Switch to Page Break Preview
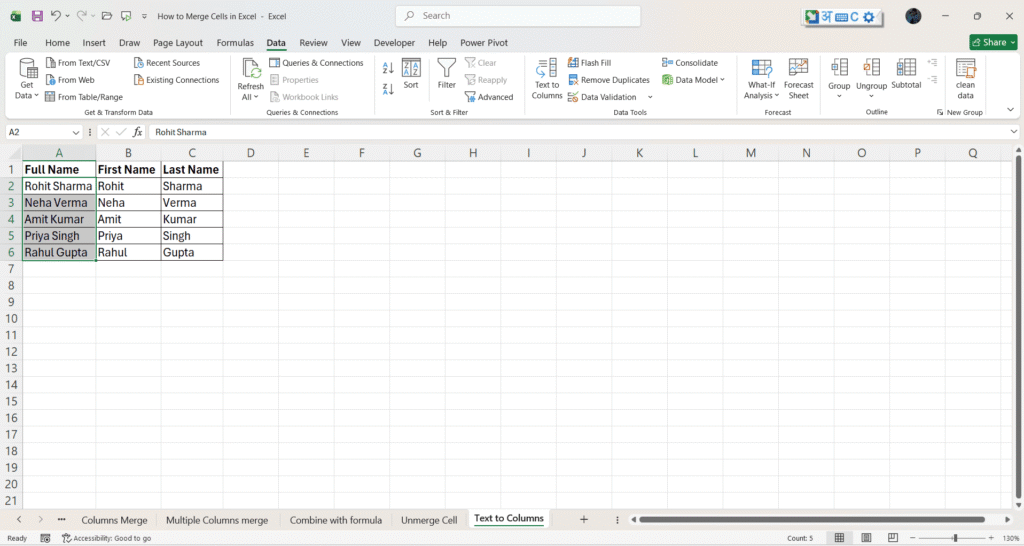The height and width of the screenshot is (546, 1024). tap(893, 538)
